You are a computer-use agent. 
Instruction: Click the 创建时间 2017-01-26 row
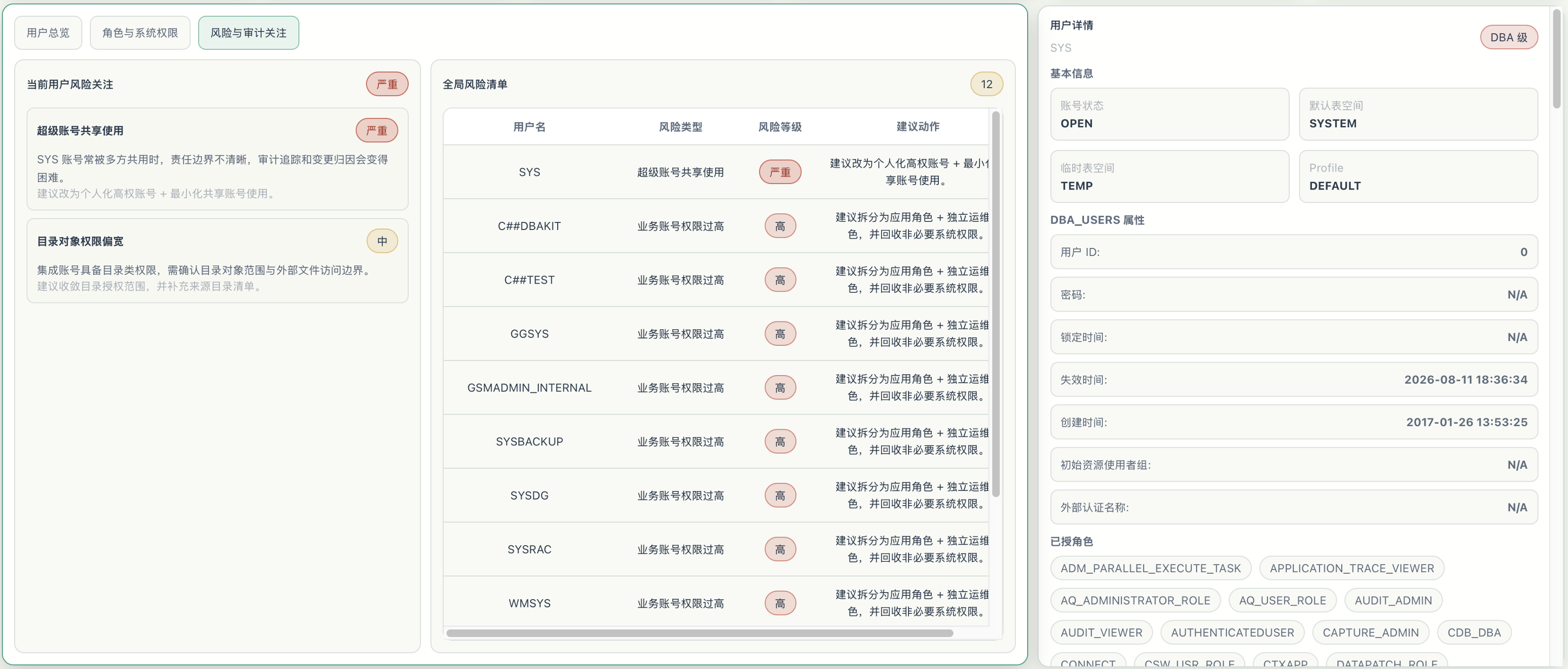click(x=1293, y=423)
